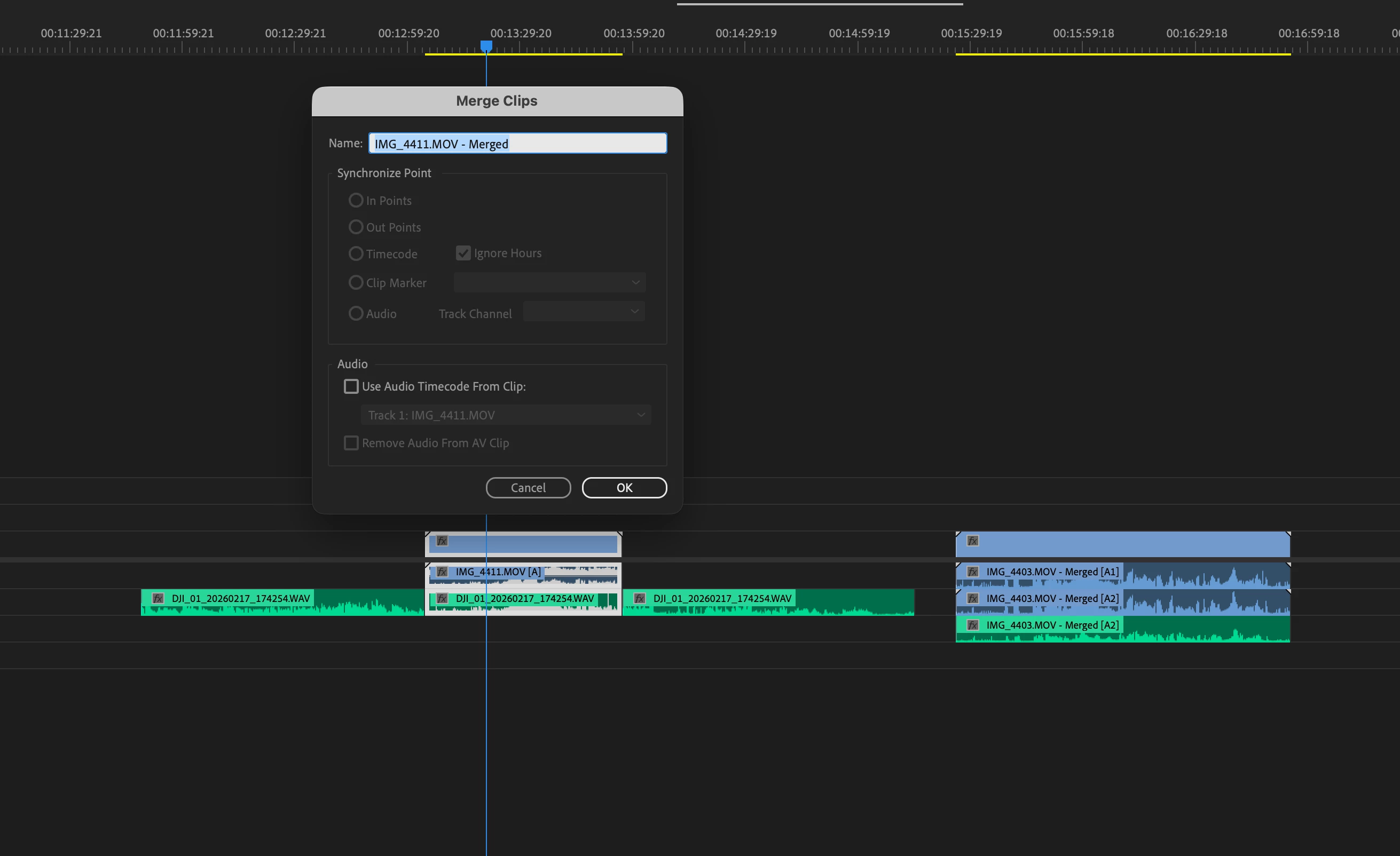The height and width of the screenshot is (856, 1400).
Task: Click fx badge on rightmost DJI_01 WAV clip
Action: pyautogui.click(x=640, y=598)
